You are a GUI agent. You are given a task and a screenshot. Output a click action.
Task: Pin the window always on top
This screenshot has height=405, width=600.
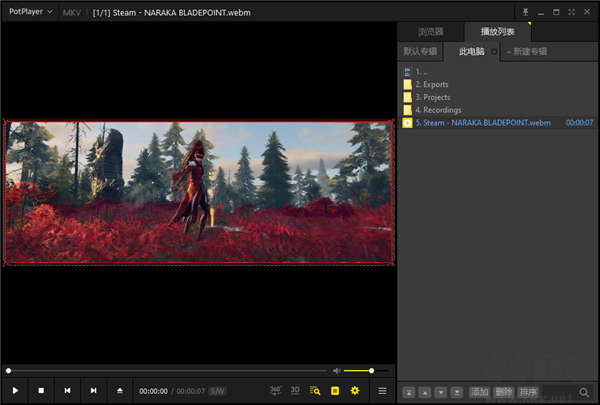click(x=524, y=11)
